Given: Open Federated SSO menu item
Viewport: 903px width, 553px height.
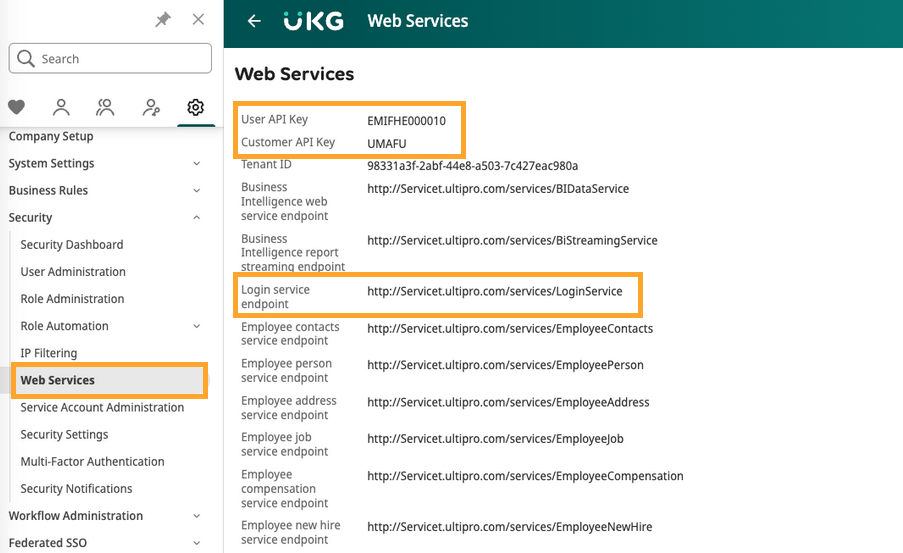Looking at the screenshot, I should pos(48,543).
